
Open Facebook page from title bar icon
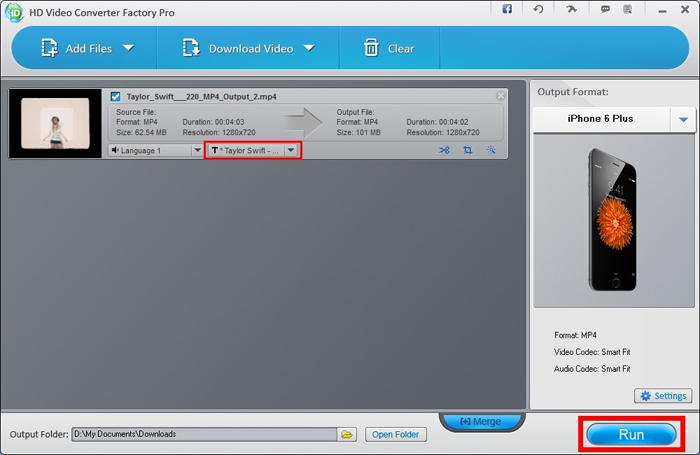pos(507,9)
